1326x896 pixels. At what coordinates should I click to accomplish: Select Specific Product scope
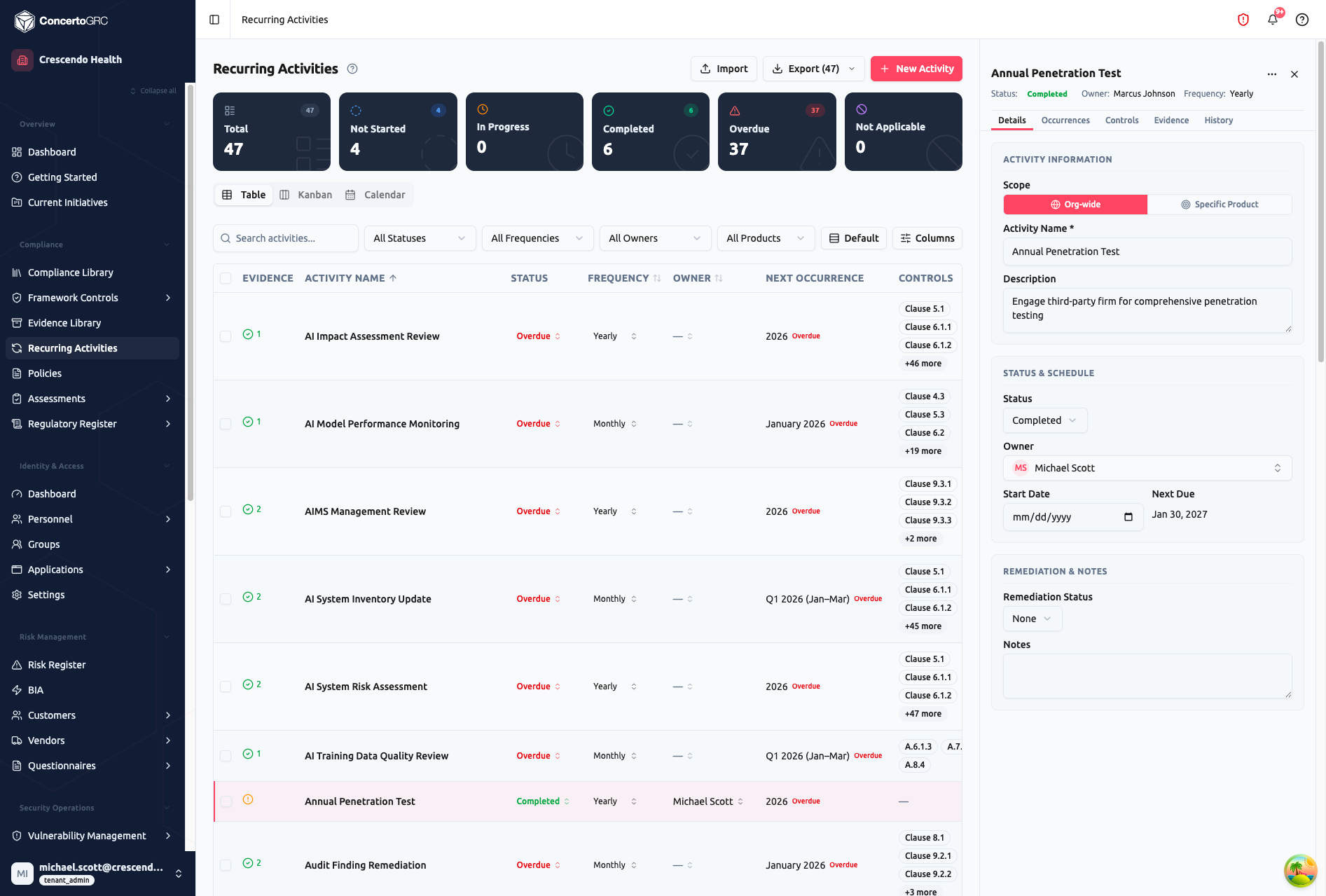pyautogui.click(x=1220, y=205)
